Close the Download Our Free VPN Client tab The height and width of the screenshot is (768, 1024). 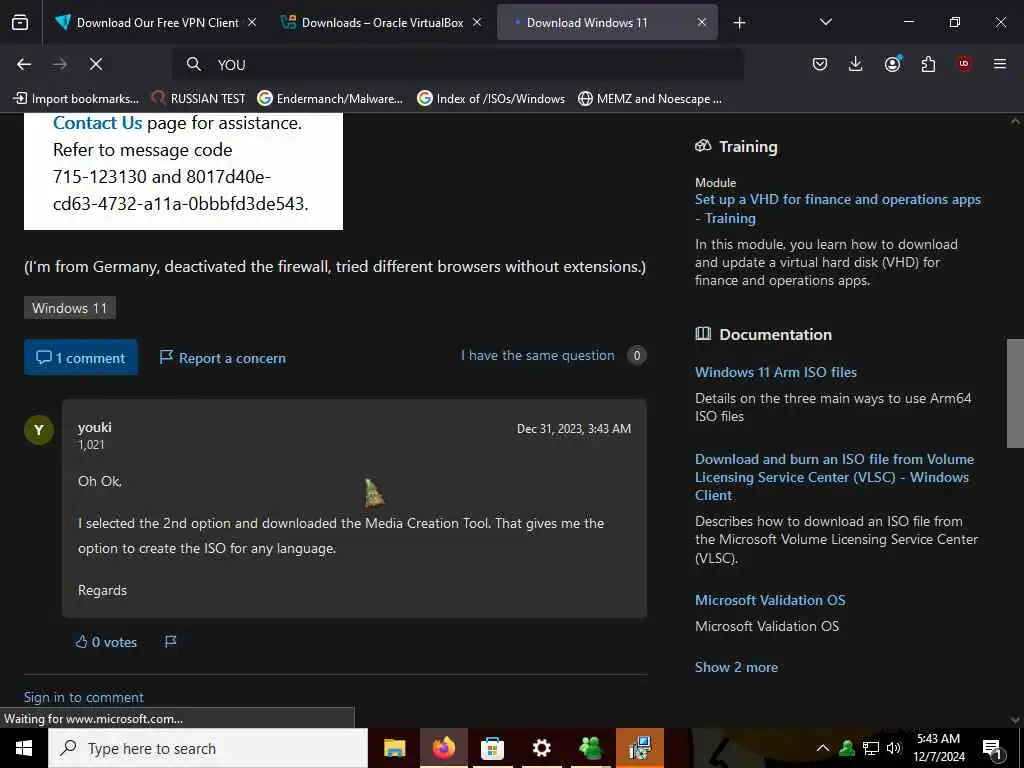point(252,22)
